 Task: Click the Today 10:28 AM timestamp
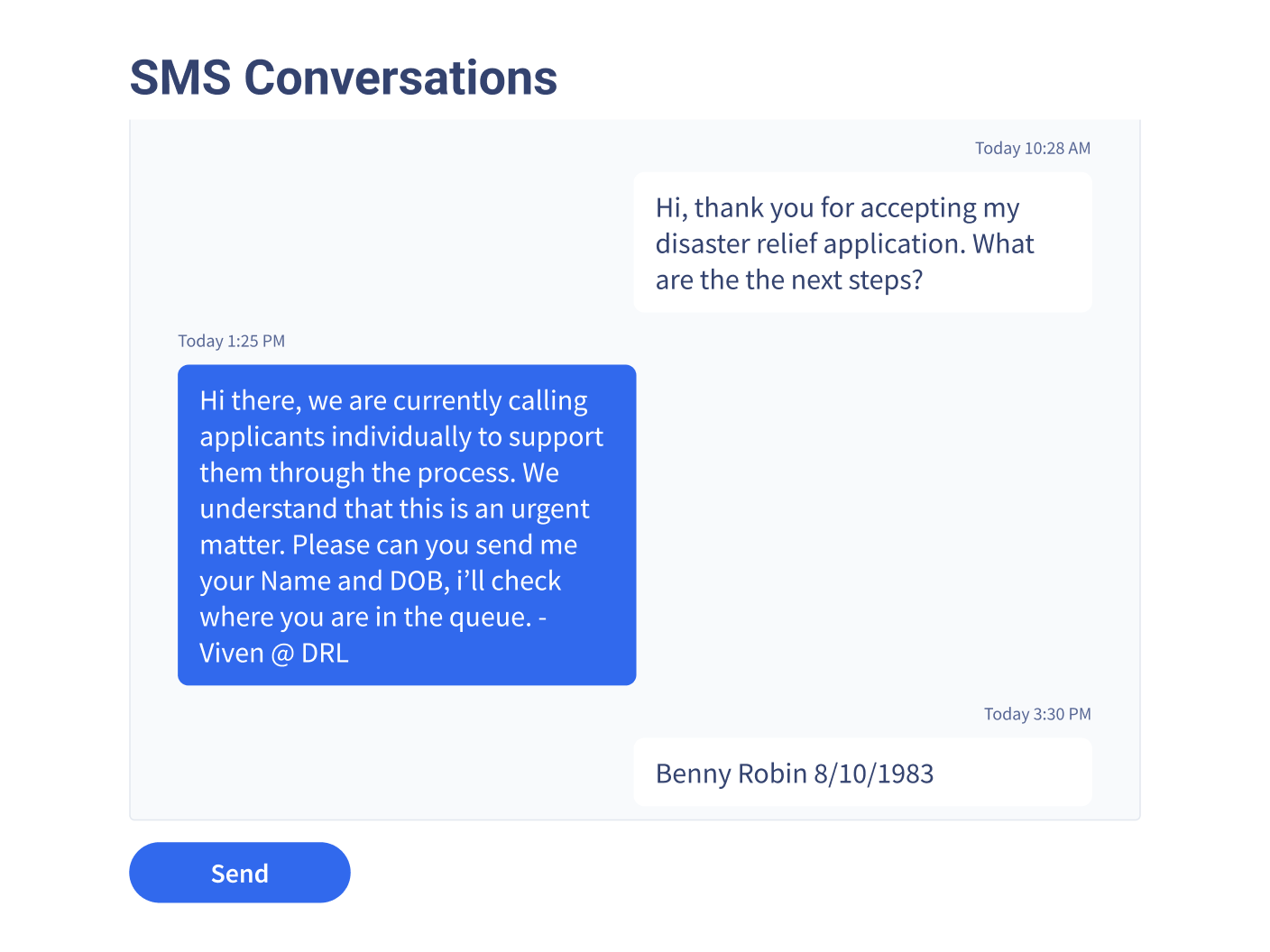(x=1032, y=148)
